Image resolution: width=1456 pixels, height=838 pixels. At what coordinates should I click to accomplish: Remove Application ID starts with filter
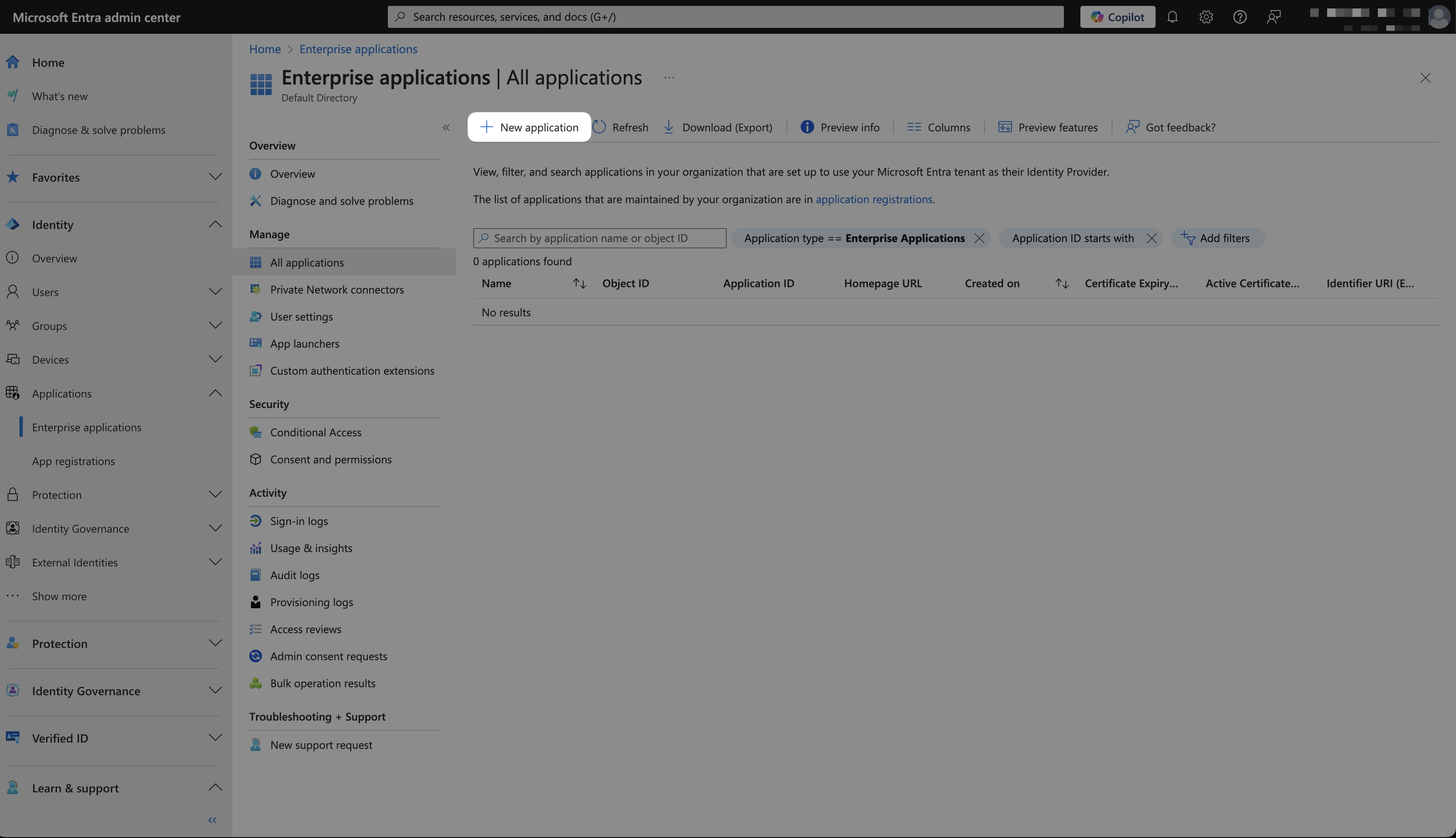coord(1151,238)
